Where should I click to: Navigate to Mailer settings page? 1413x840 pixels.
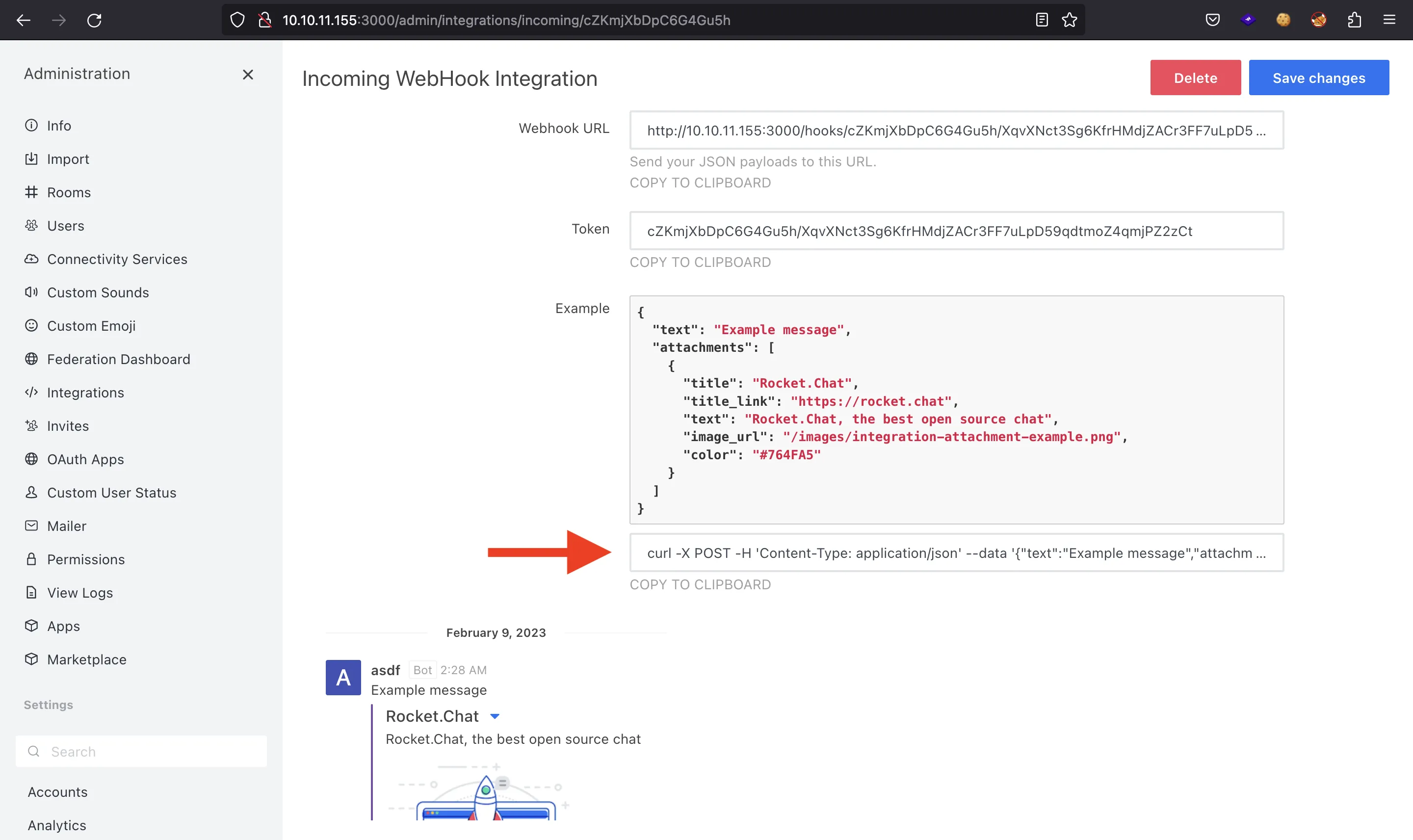[x=66, y=525]
